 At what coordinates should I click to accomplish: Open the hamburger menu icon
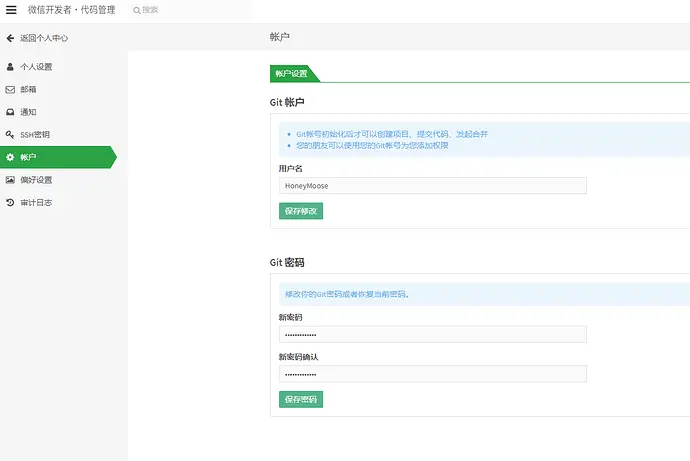click(11, 10)
